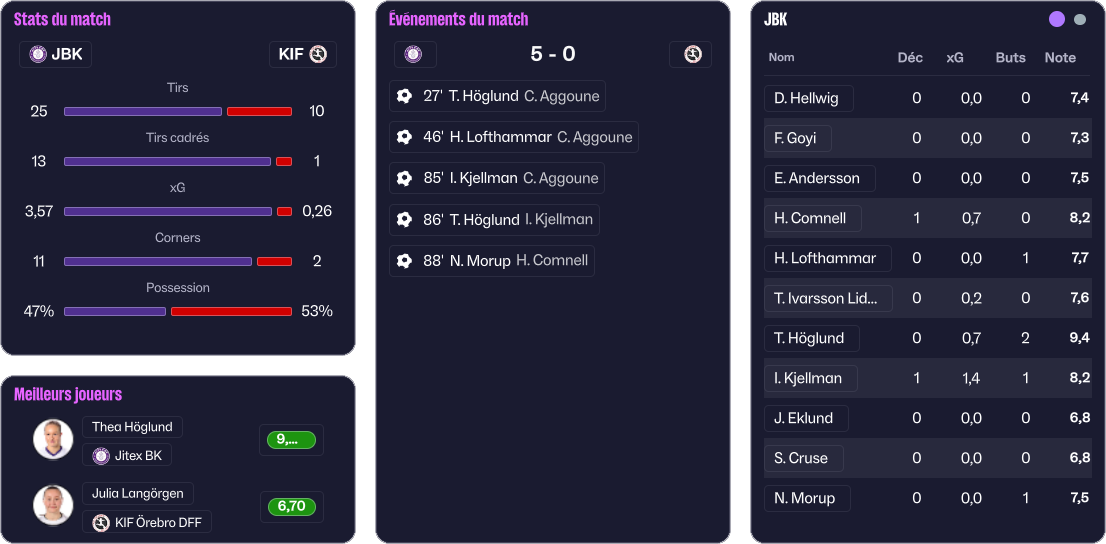This screenshot has height=544, width=1106.
Task: Open T. Höglund's profile in the player table
Action: click(x=809, y=338)
